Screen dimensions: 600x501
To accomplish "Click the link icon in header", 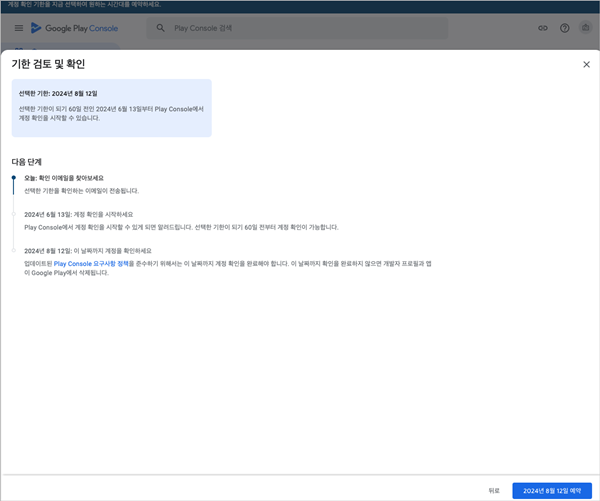I will (x=543, y=28).
